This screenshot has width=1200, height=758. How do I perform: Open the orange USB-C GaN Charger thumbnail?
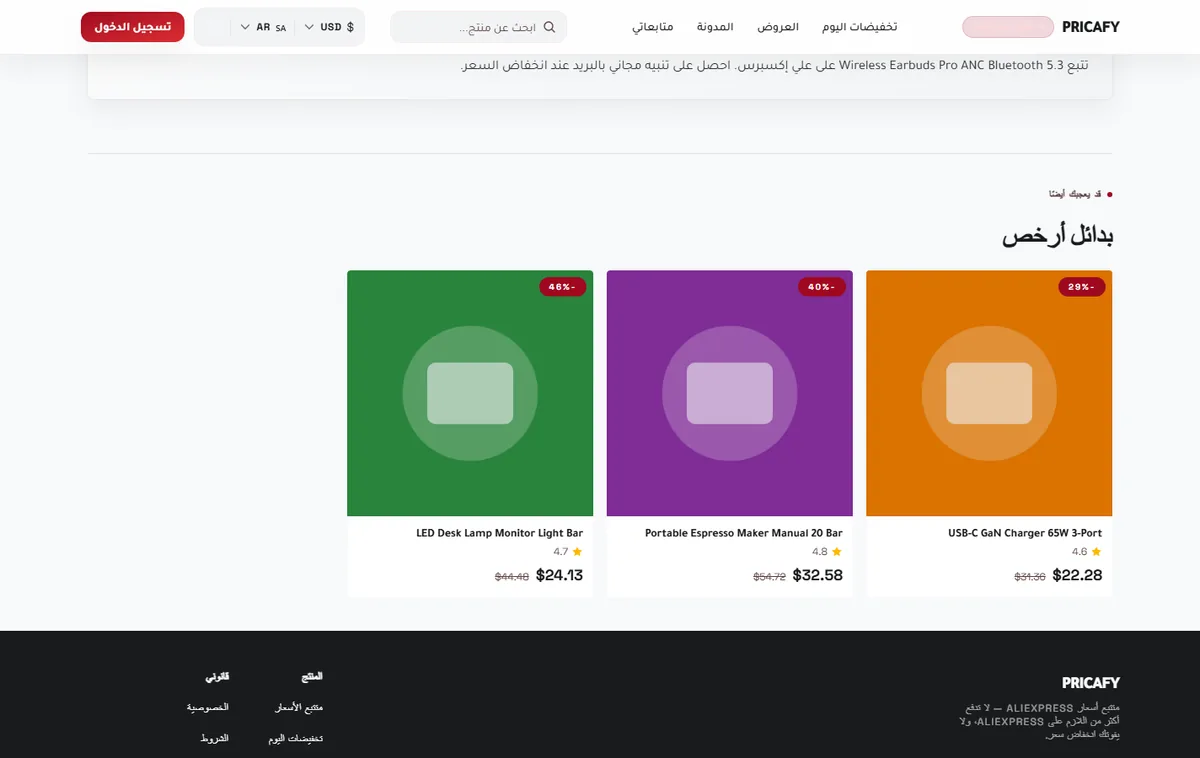989,393
